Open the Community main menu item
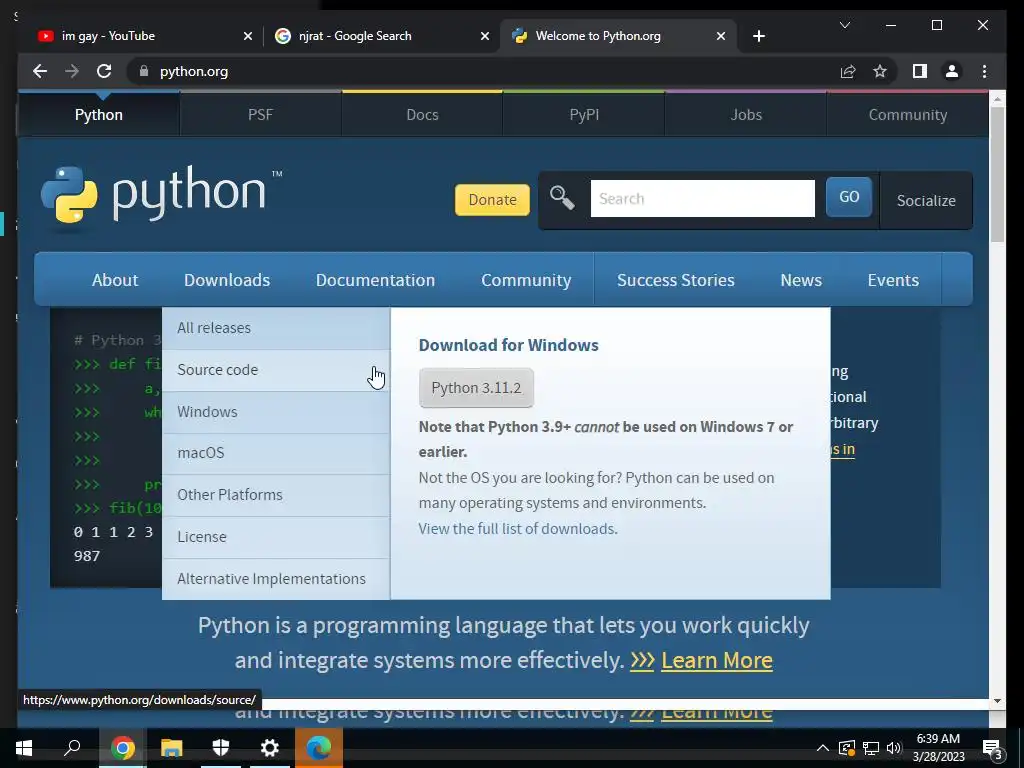The width and height of the screenshot is (1024, 768). point(526,280)
